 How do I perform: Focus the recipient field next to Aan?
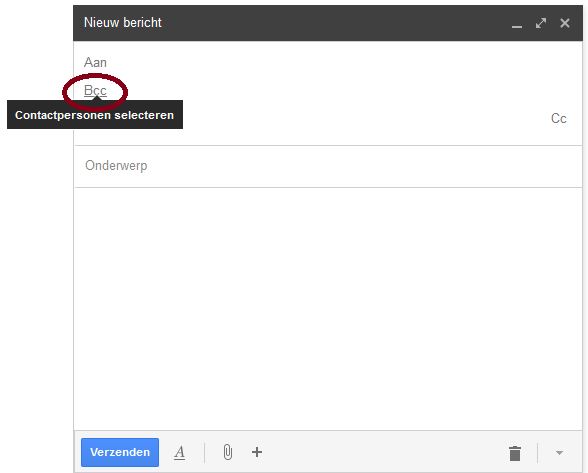coord(343,62)
